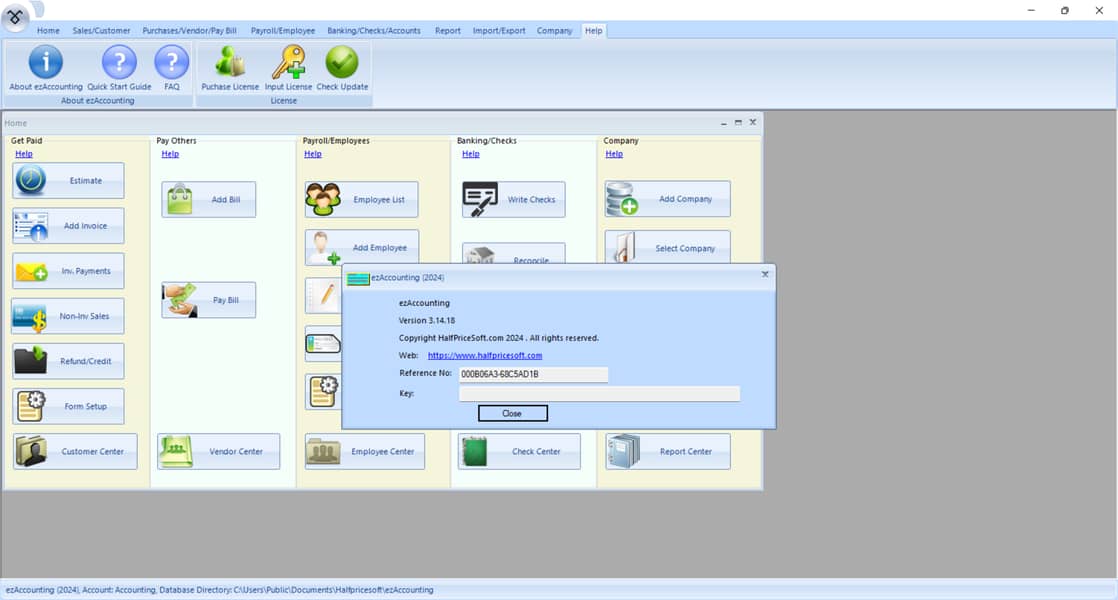1118x600 pixels.
Task: Click Help link under Company
Action: coord(614,154)
